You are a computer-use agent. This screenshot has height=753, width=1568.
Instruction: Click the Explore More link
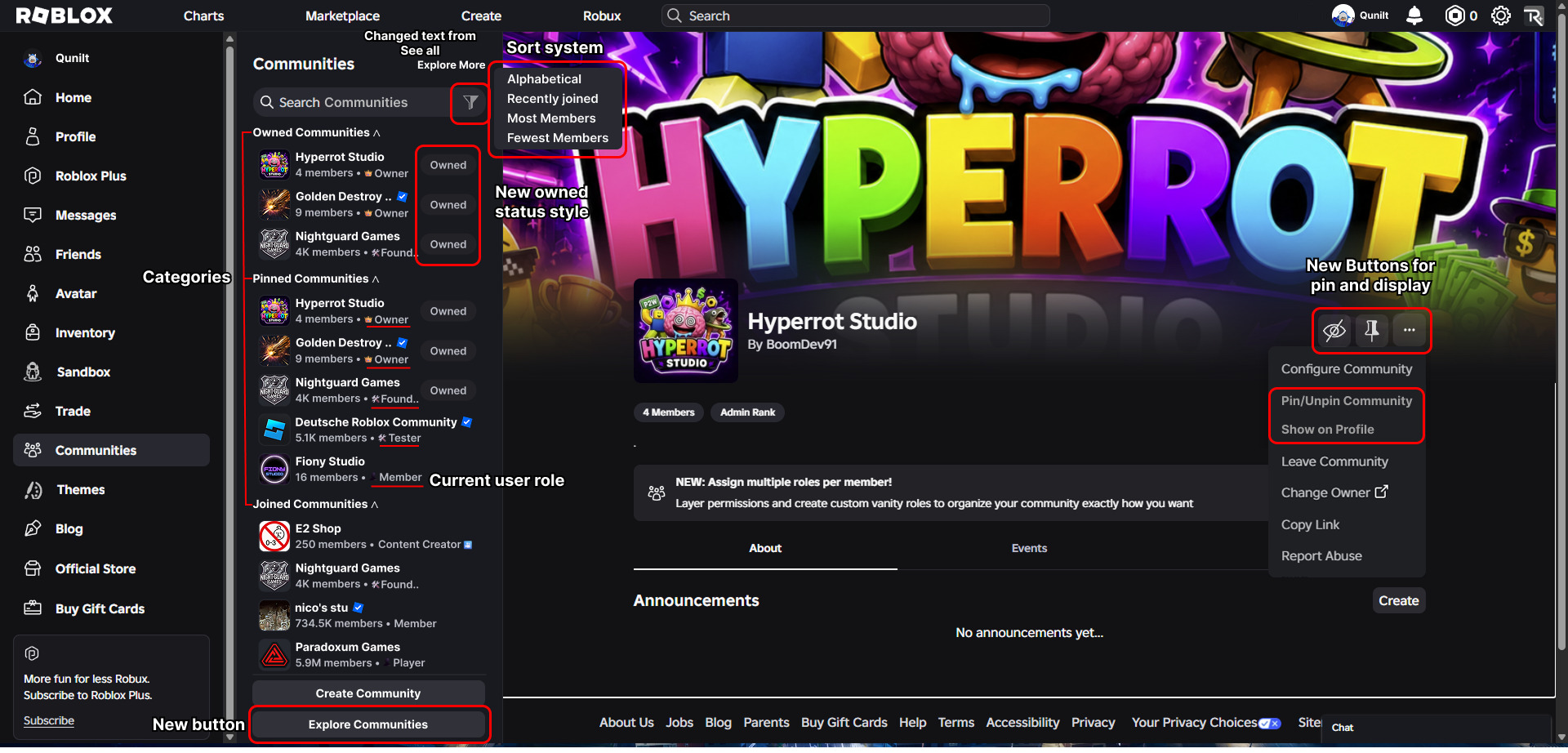[x=451, y=65]
